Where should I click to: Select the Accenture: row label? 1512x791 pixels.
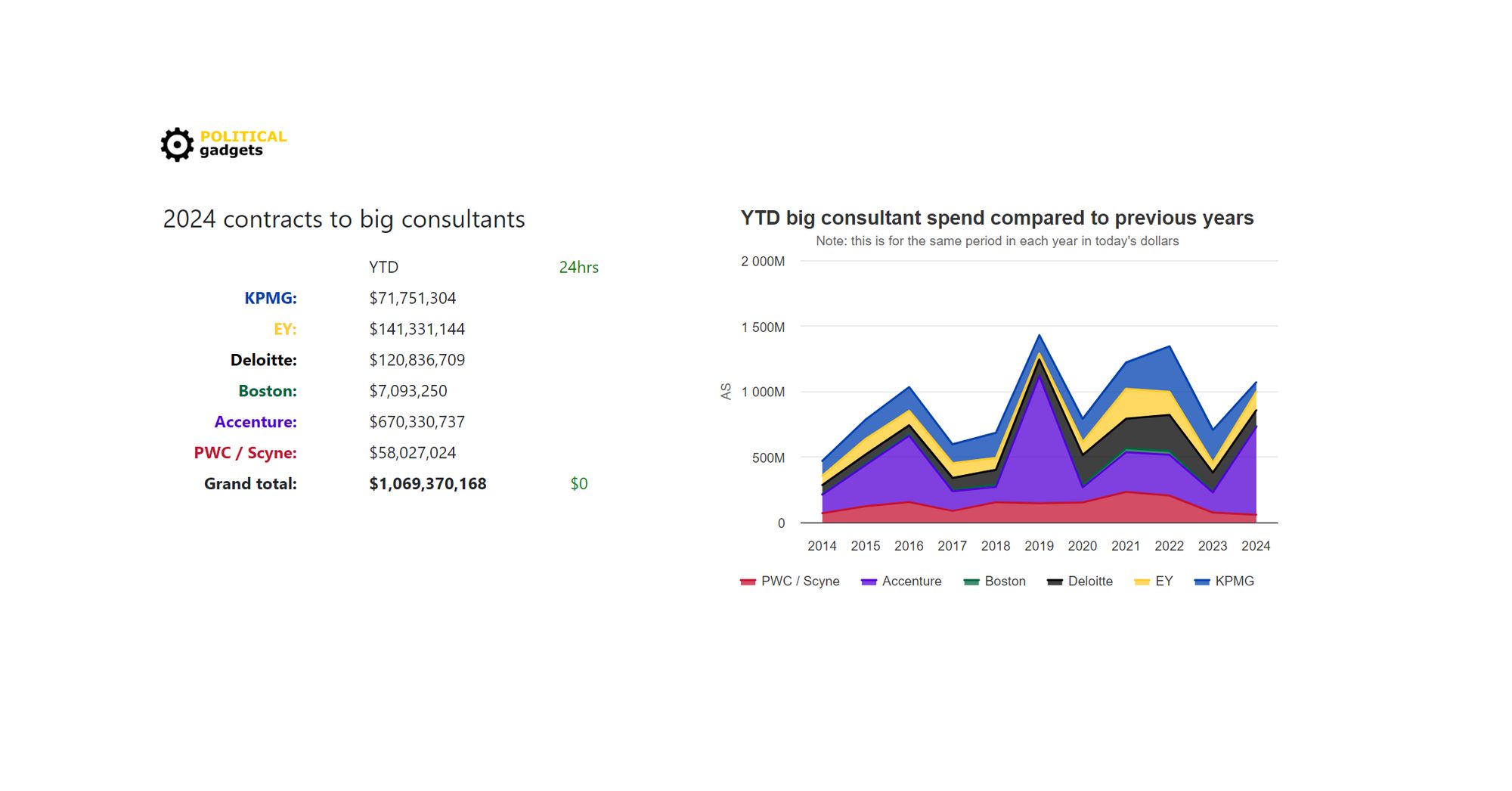[256, 422]
